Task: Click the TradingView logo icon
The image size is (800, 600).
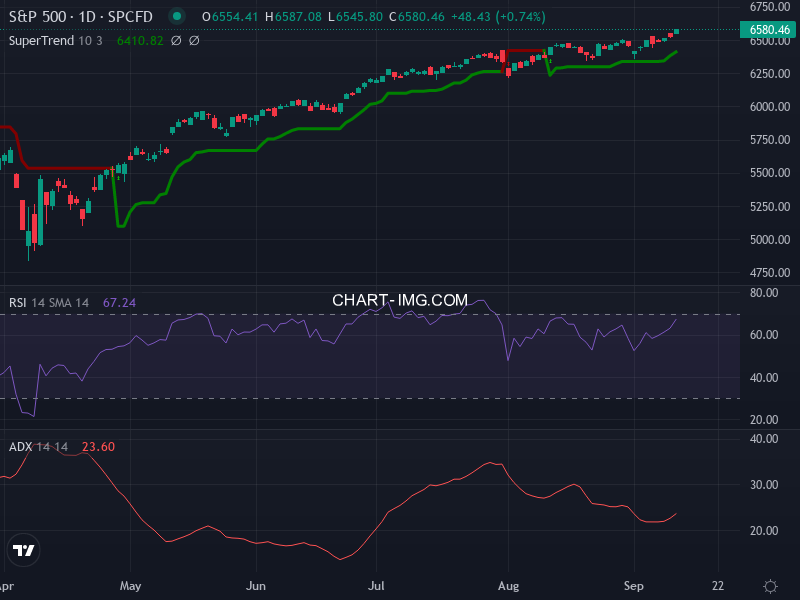Action: point(23,550)
